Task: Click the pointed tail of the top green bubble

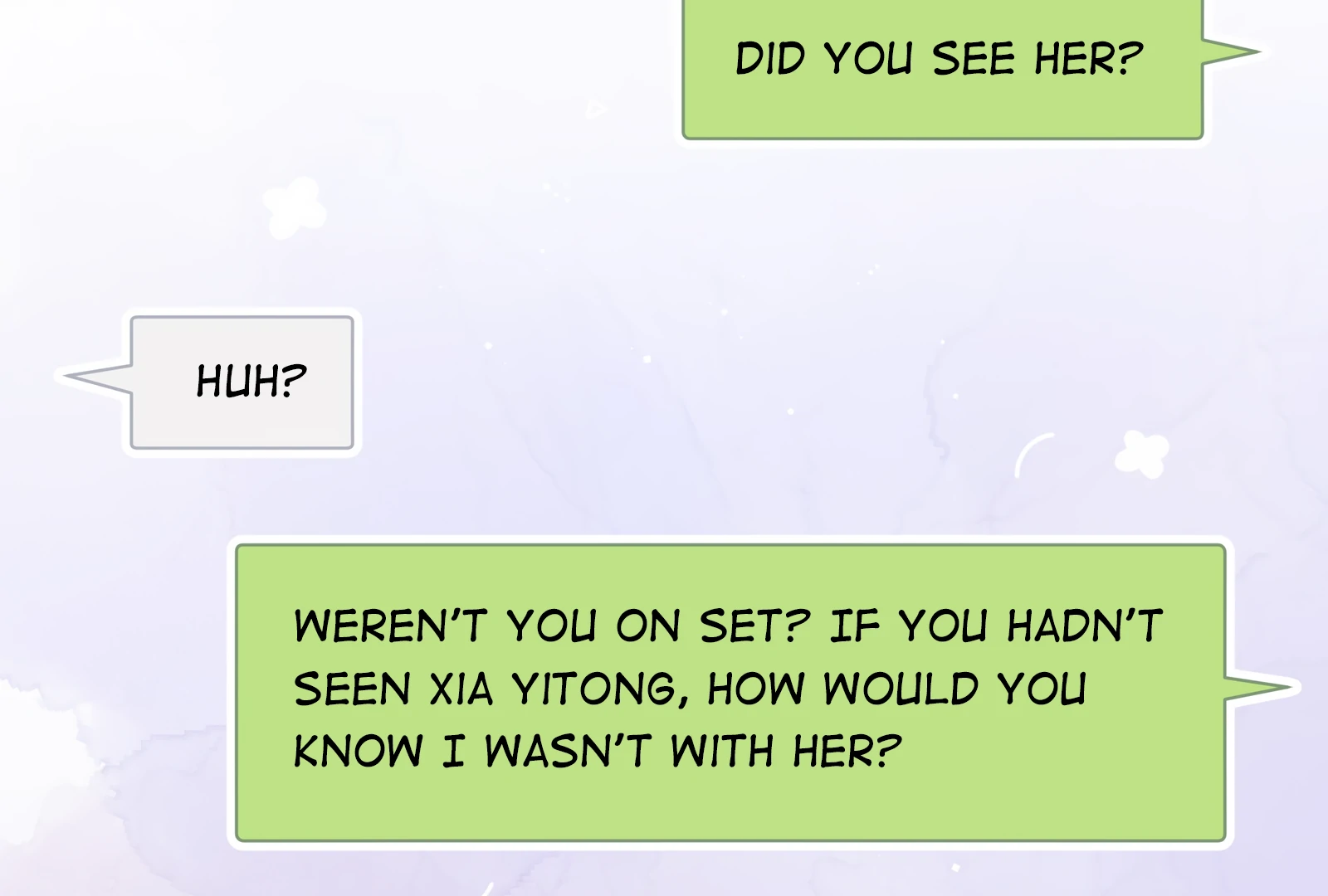Action: tap(1232, 51)
